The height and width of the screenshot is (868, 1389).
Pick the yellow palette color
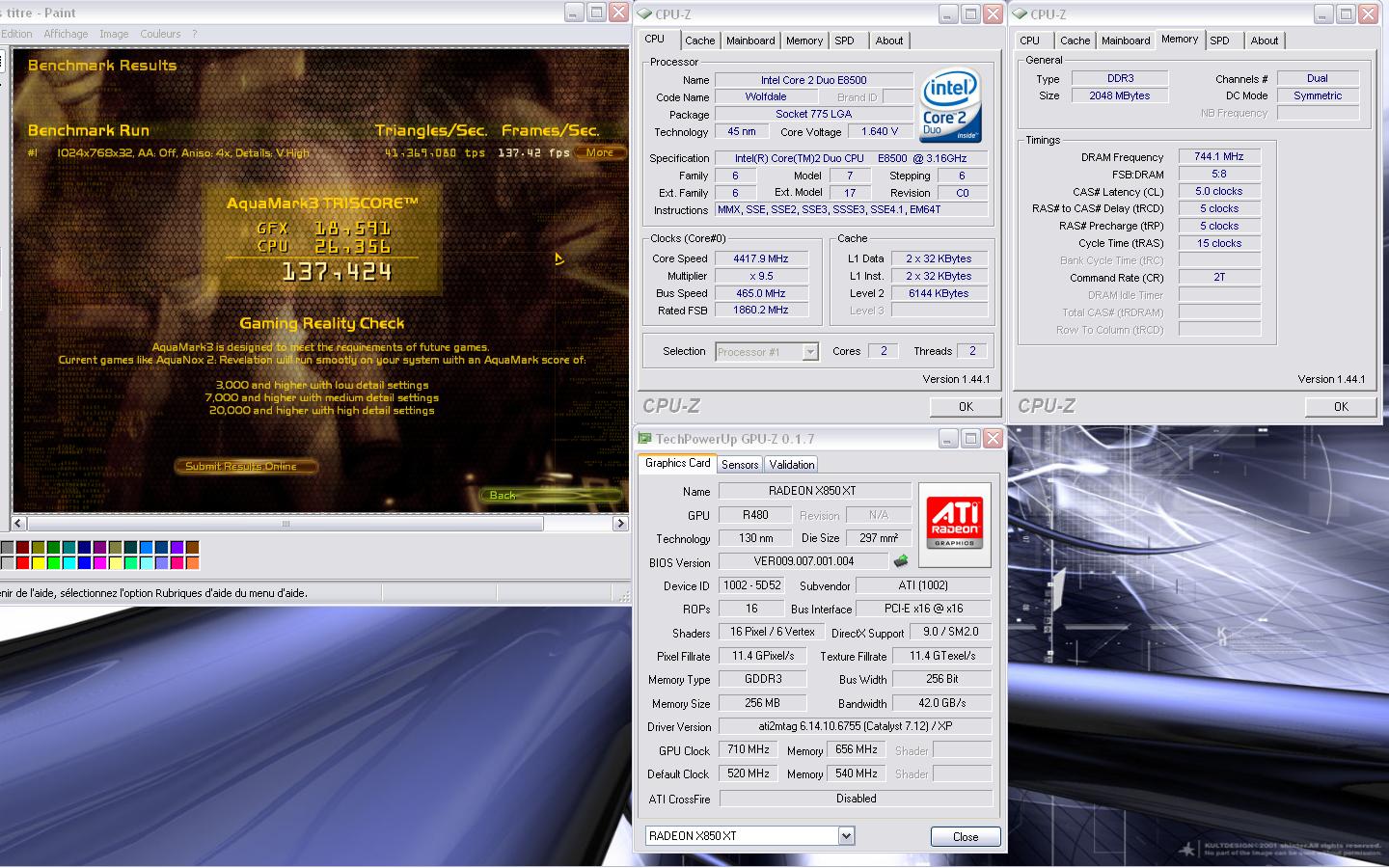[38, 562]
